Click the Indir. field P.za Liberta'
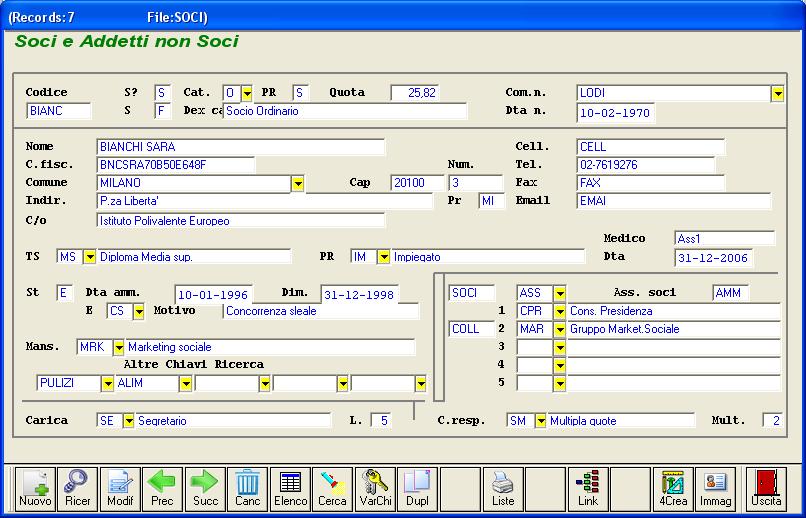This screenshot has width=806, height=518. tap(264, 201)
